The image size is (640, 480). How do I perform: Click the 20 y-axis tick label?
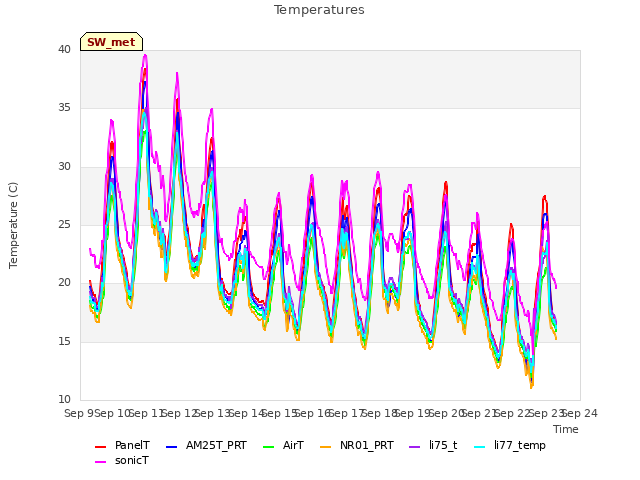click(64, 282)
